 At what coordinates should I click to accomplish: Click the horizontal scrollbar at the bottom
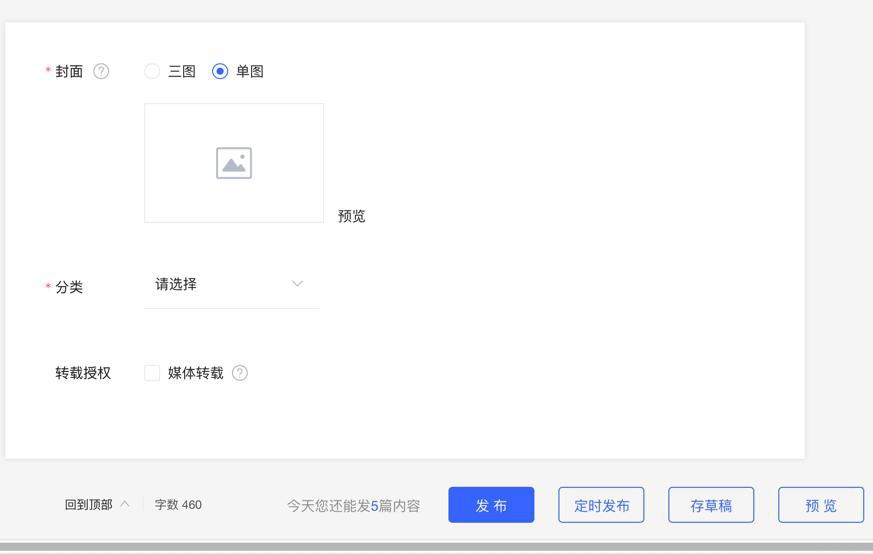click(x=436, y=547)
